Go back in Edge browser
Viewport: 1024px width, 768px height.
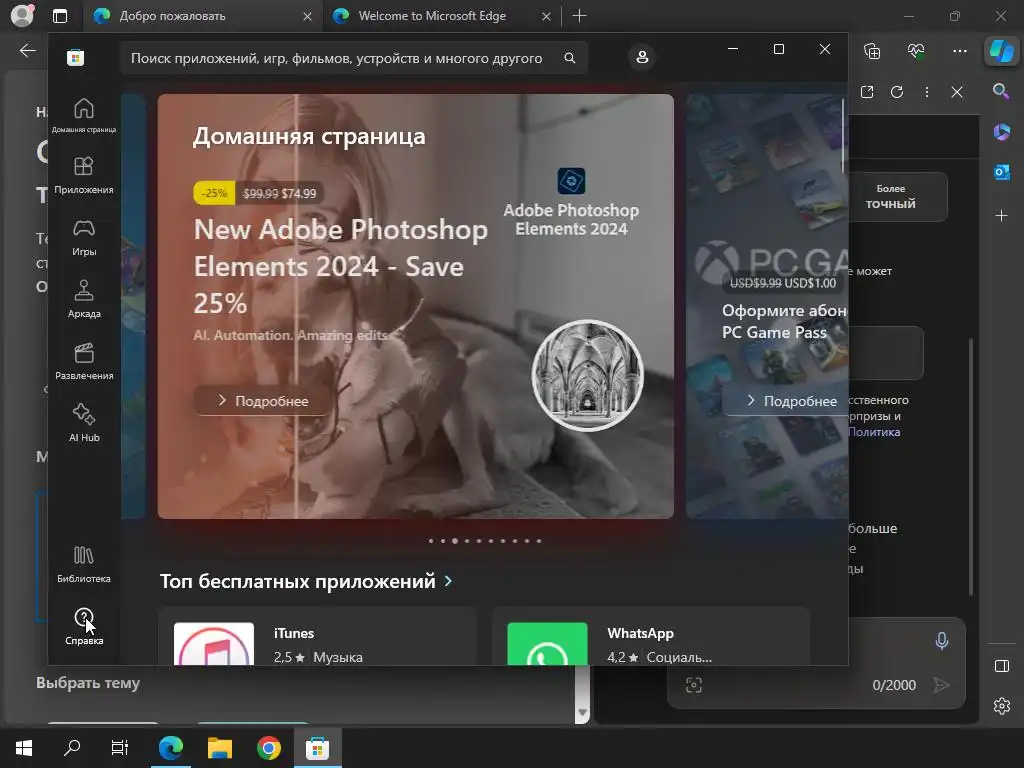[x=27, y=50]
